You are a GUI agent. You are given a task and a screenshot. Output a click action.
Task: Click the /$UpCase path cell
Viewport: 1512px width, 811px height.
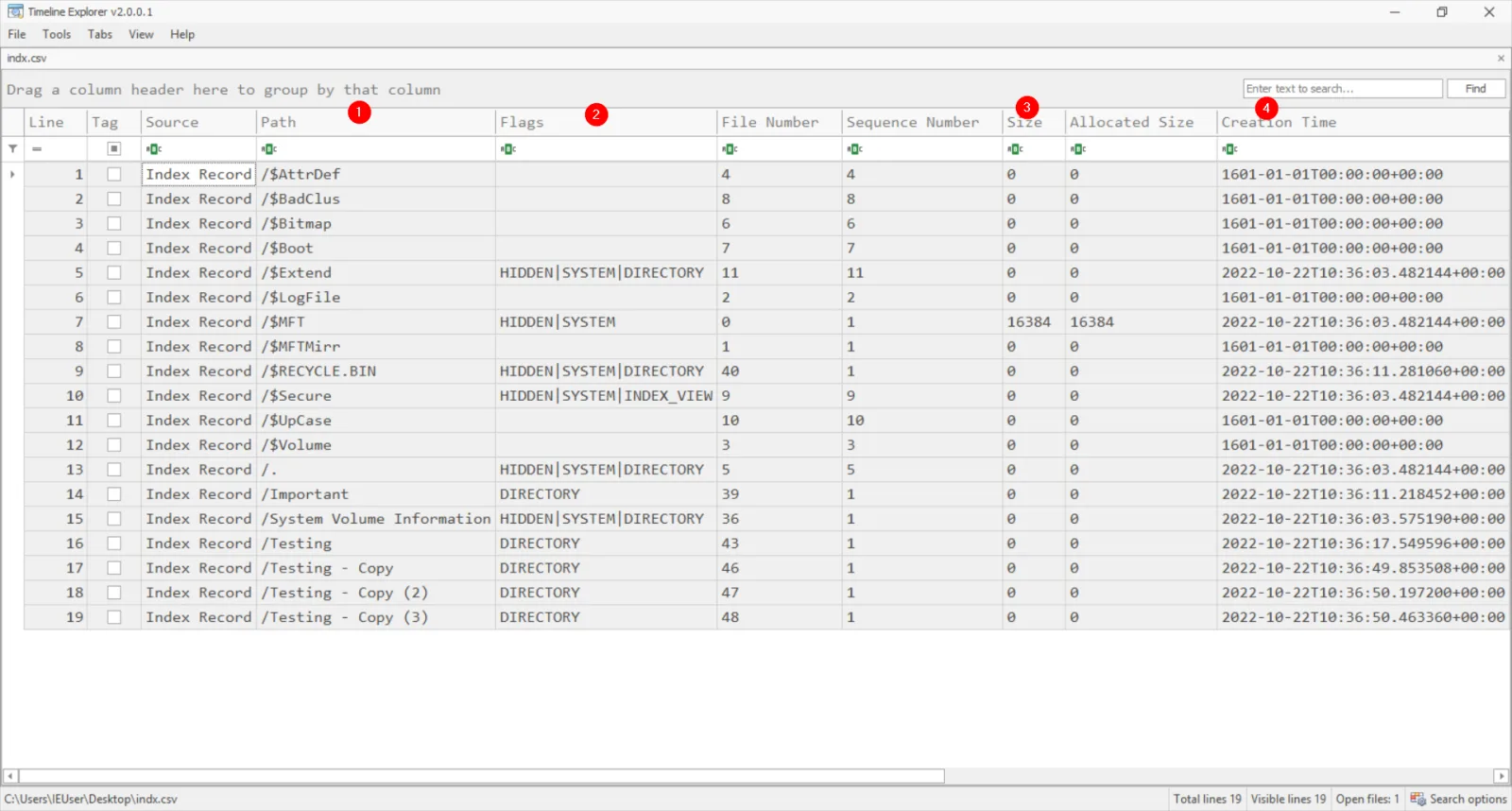376,420
